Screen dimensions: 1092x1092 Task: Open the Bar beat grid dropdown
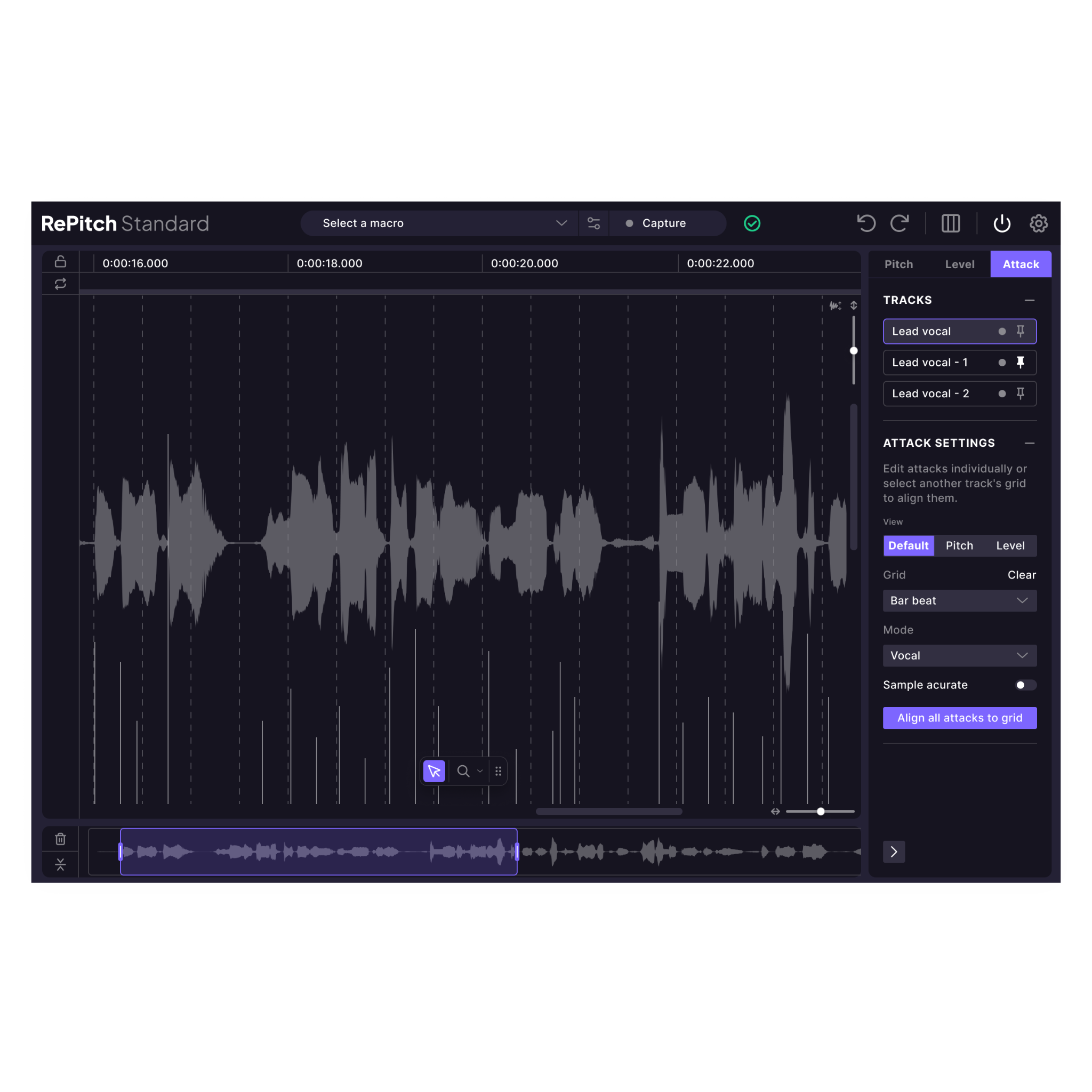959,600
